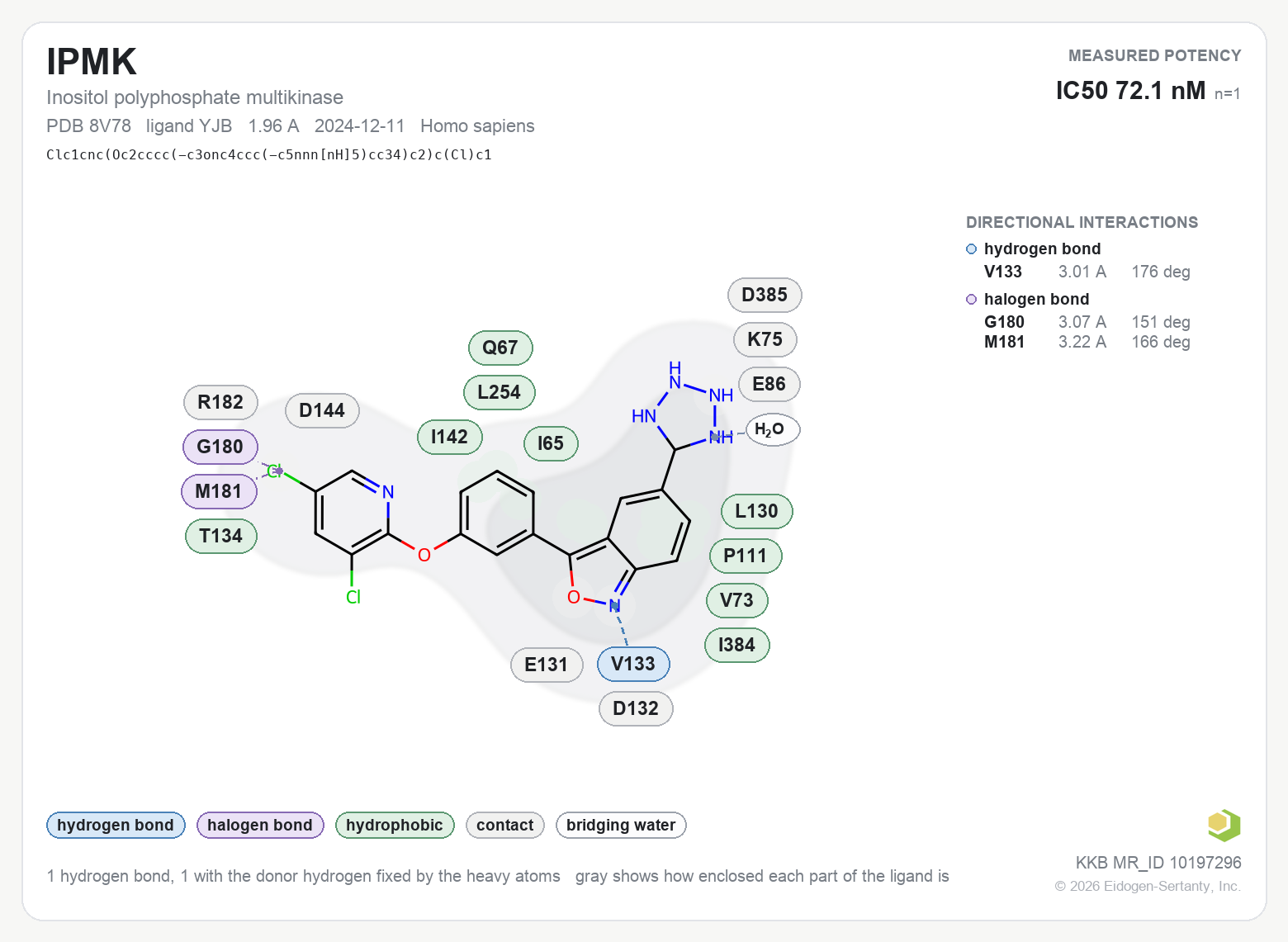Image resolution: width=1288 pixels, height=942 pixels.
Task: Click the E131 residue label
Action: (x=547, y=665)
